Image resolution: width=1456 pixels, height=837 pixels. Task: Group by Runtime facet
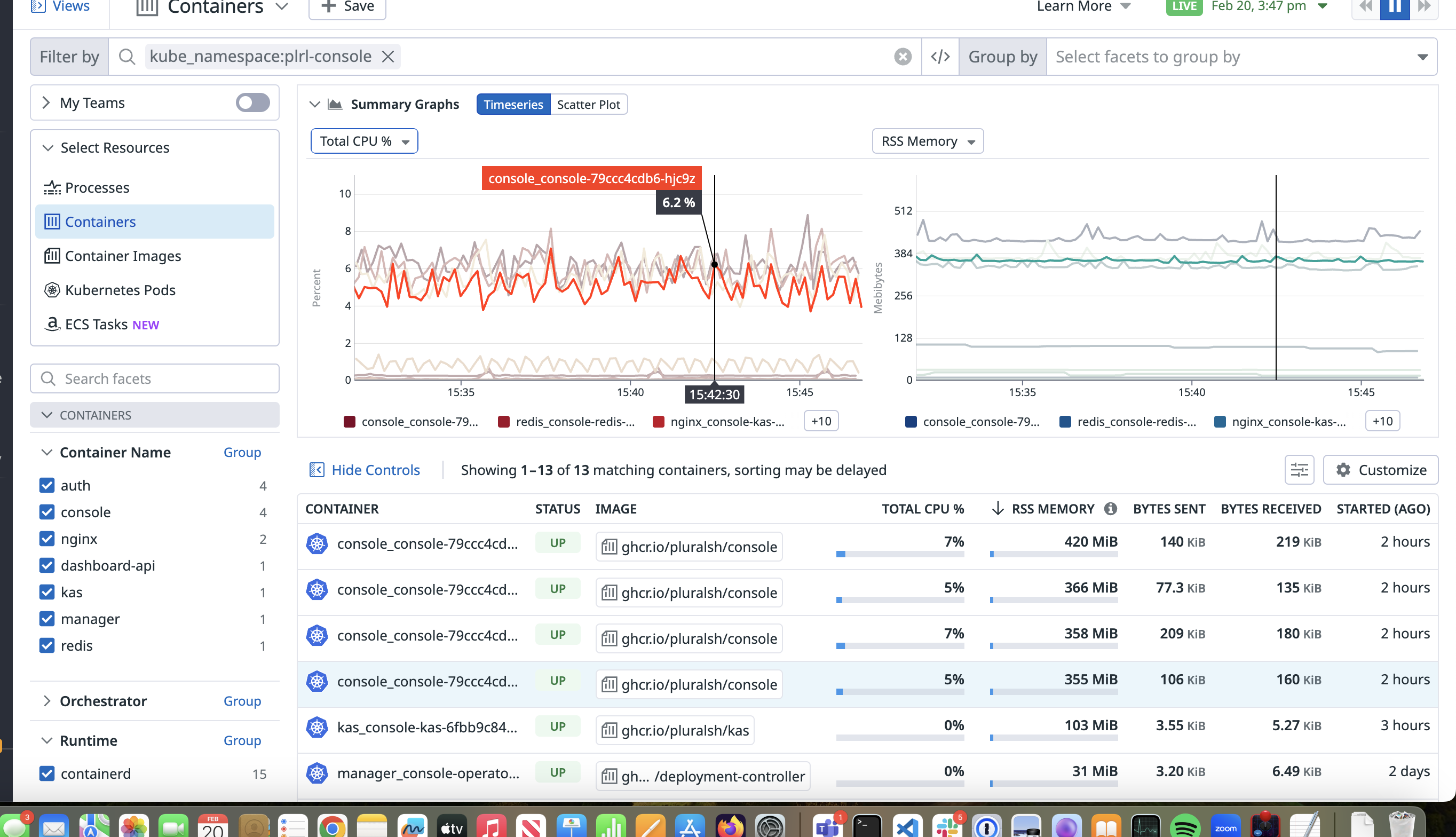tap(242, 740)
